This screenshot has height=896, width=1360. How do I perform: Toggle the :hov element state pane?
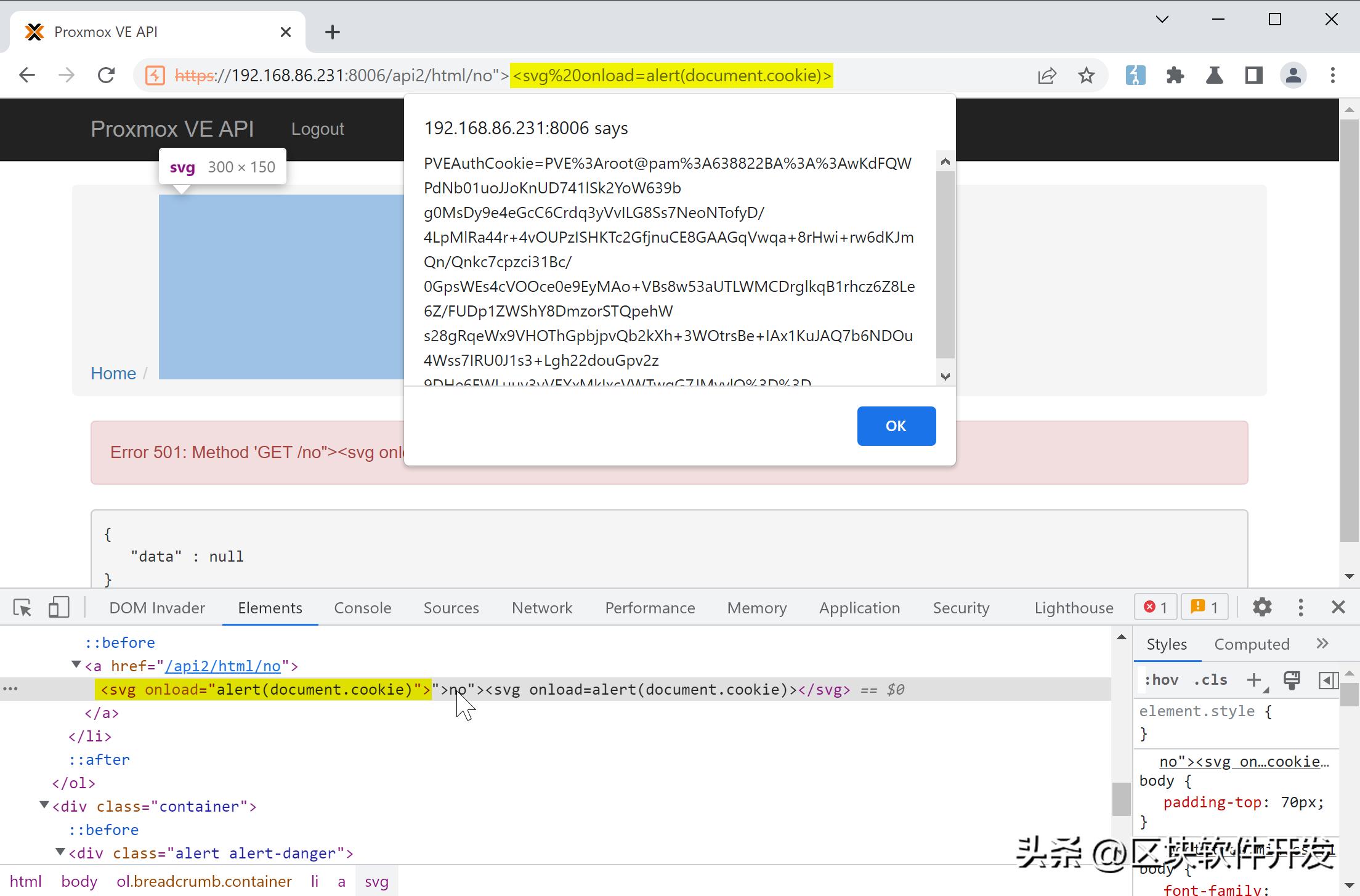tap(1161, 679)
